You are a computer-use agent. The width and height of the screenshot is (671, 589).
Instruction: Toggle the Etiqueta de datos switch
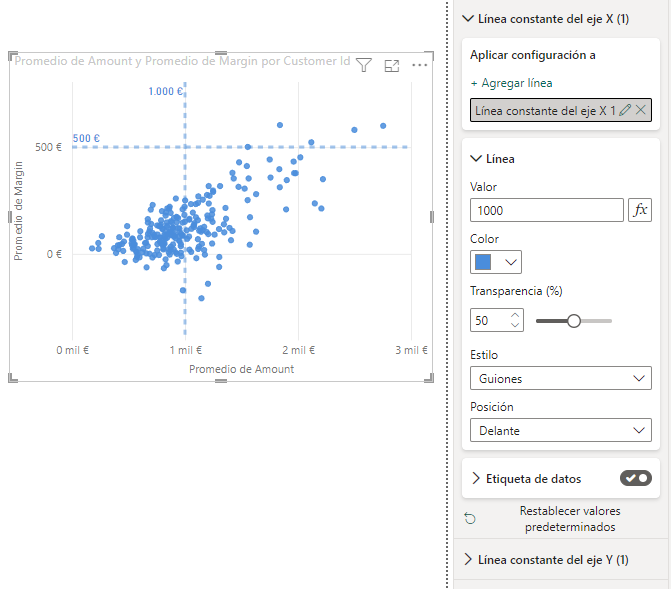click(x=635, y=478)
